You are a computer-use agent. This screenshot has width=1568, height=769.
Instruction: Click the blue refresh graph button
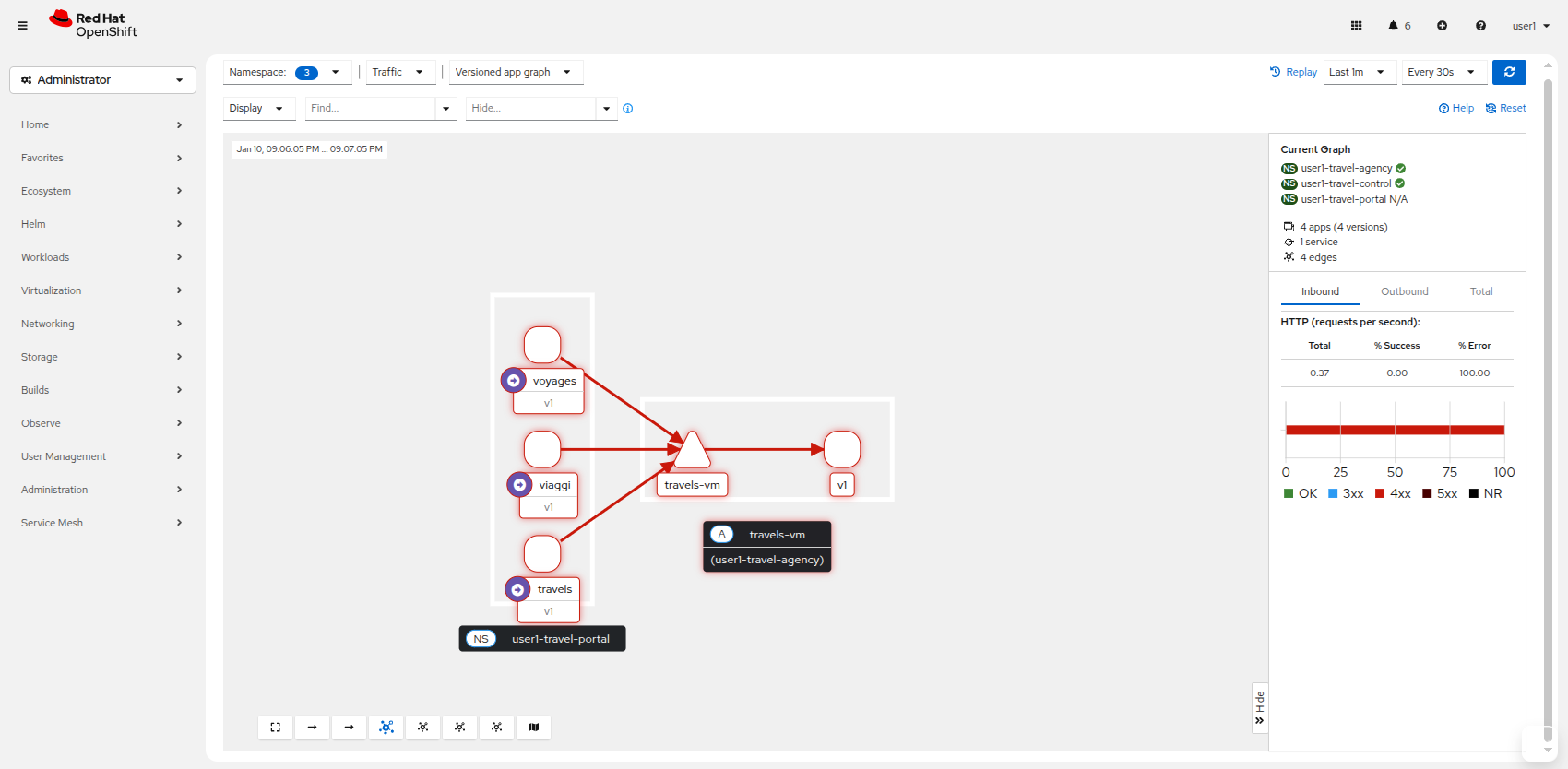[1509, 72]
